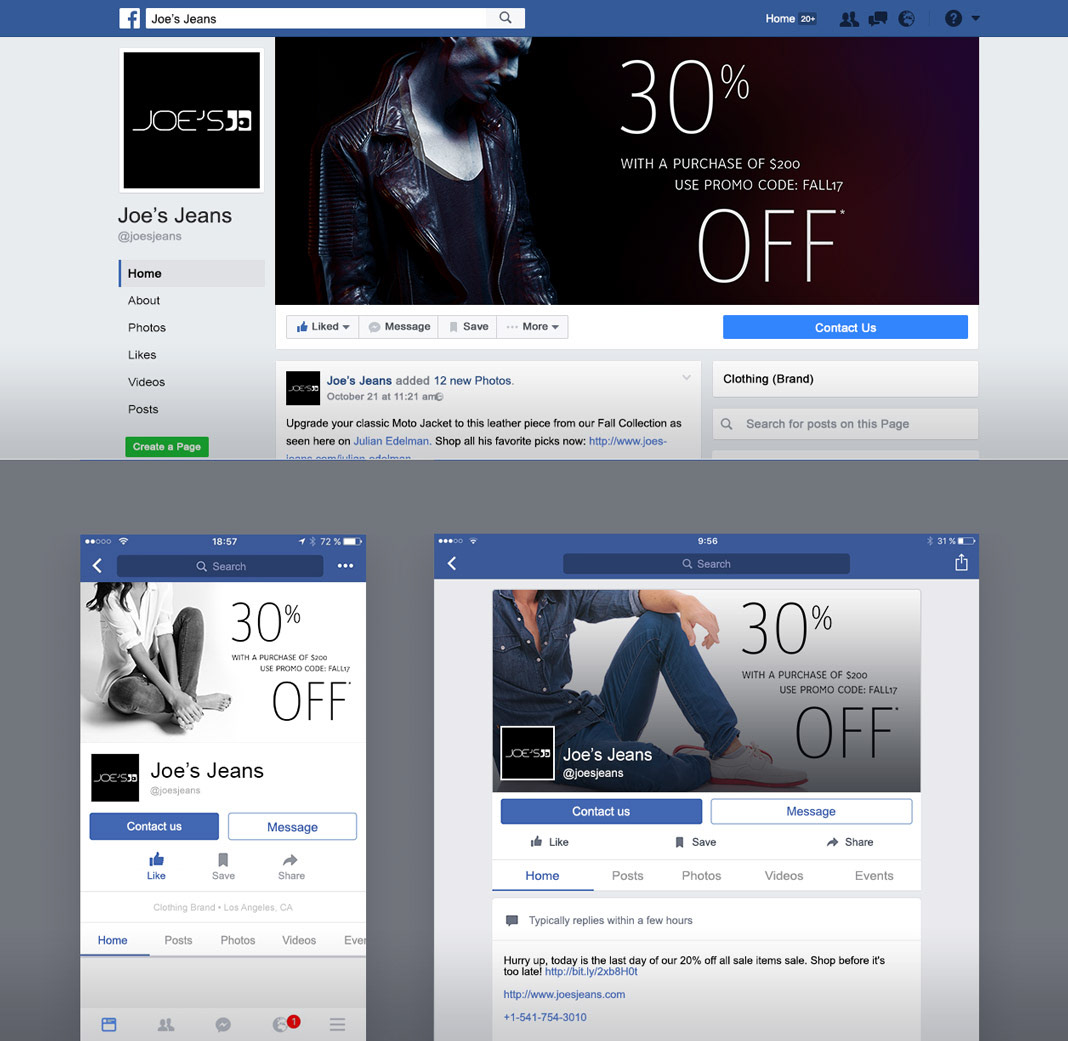Click the Joe's logo profile picture on desktop
Viewport: 1068px width, 1041px height.
[191, 120]
